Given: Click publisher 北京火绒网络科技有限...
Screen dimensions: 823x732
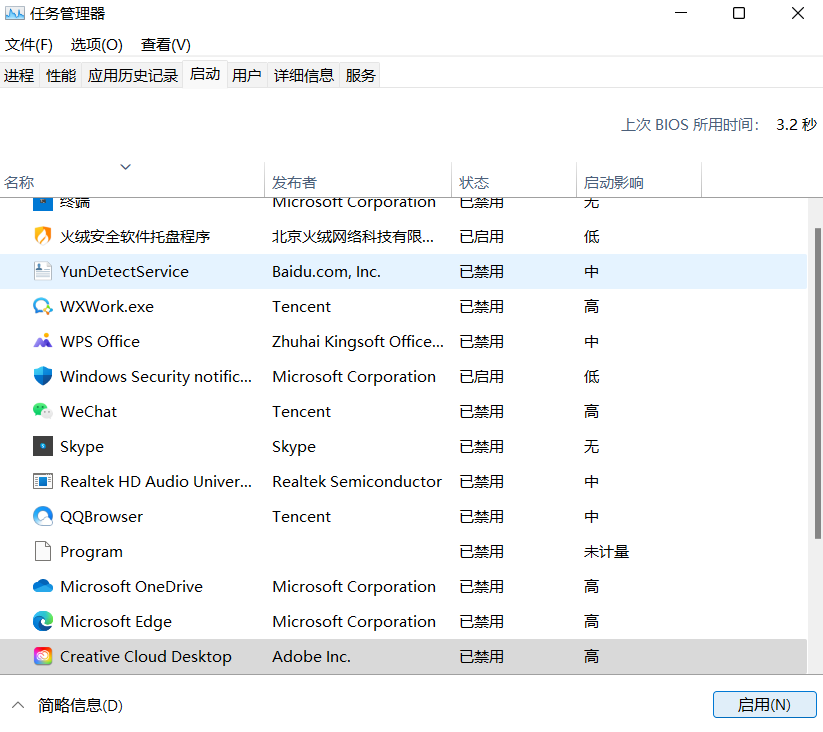Looking at the screenshot, I should pyautogui.click(x=353, y=237).
